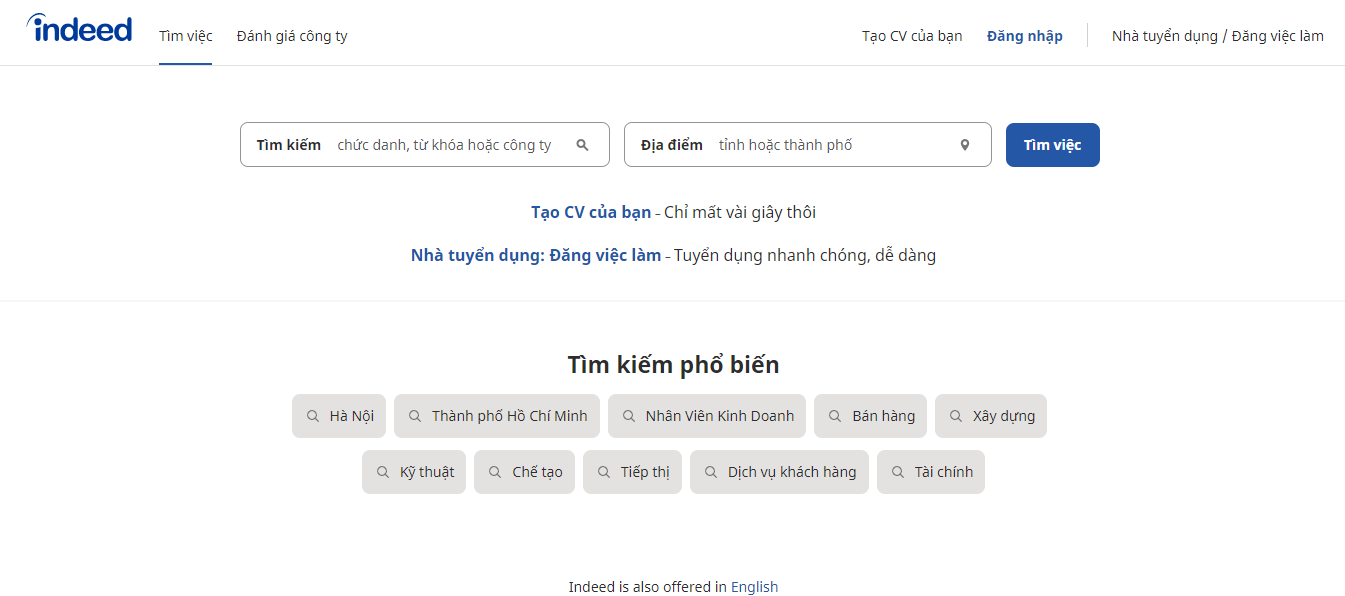Click Tạo CV của bạn in the top navigation
Viewport: 1345px width, 596px height.
coord(912,36)
